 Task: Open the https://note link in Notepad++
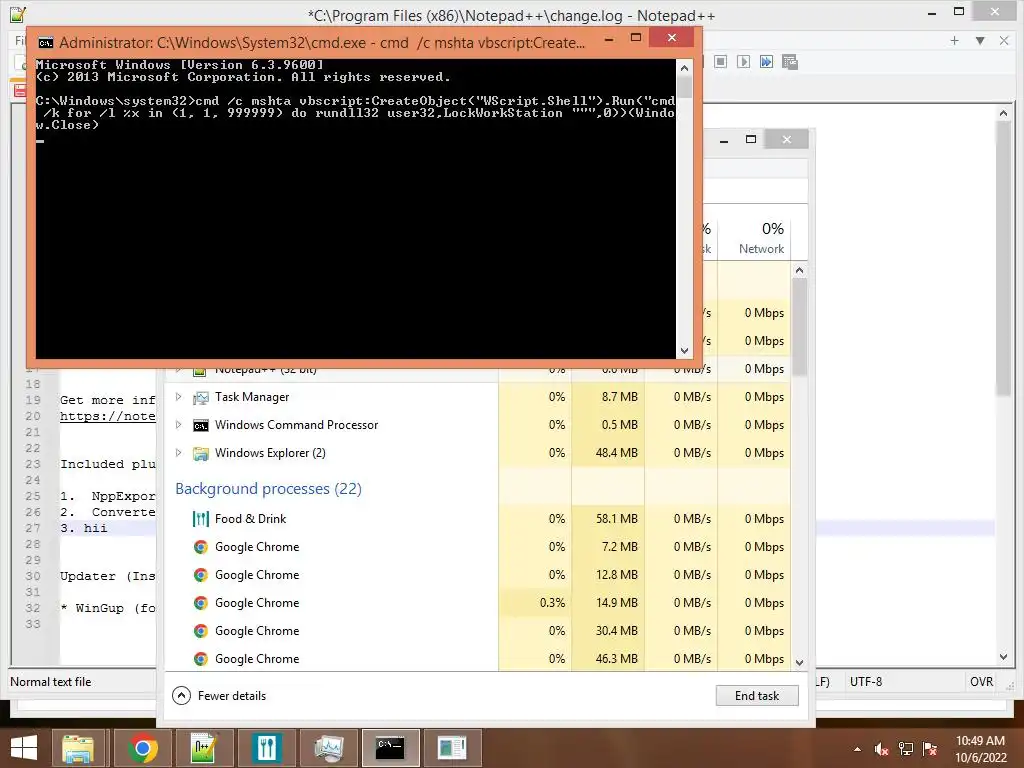(108, 416)
